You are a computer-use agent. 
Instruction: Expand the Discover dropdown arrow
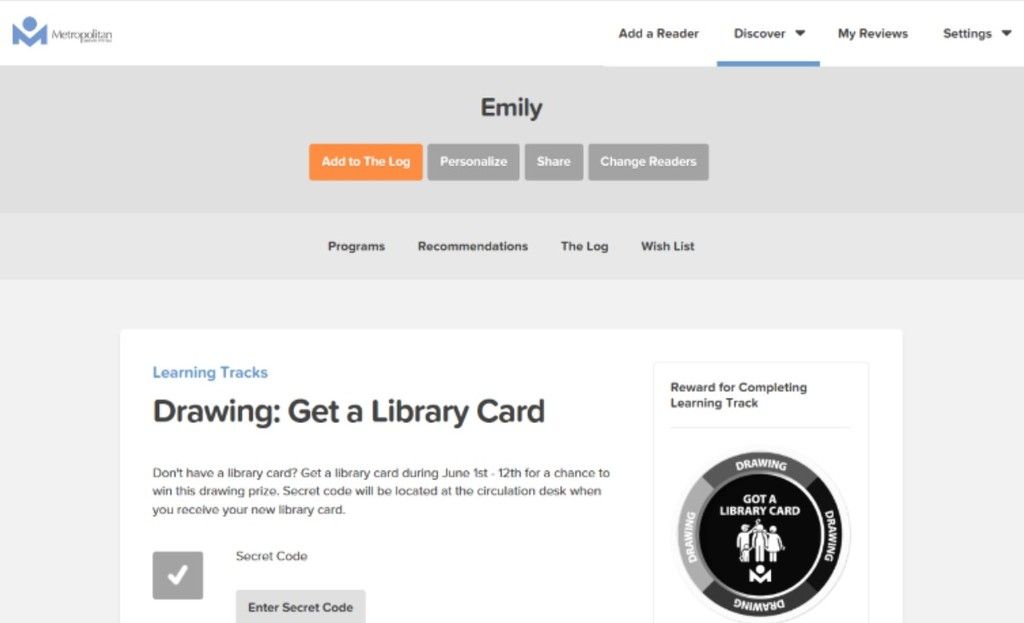tap(800, 33)
